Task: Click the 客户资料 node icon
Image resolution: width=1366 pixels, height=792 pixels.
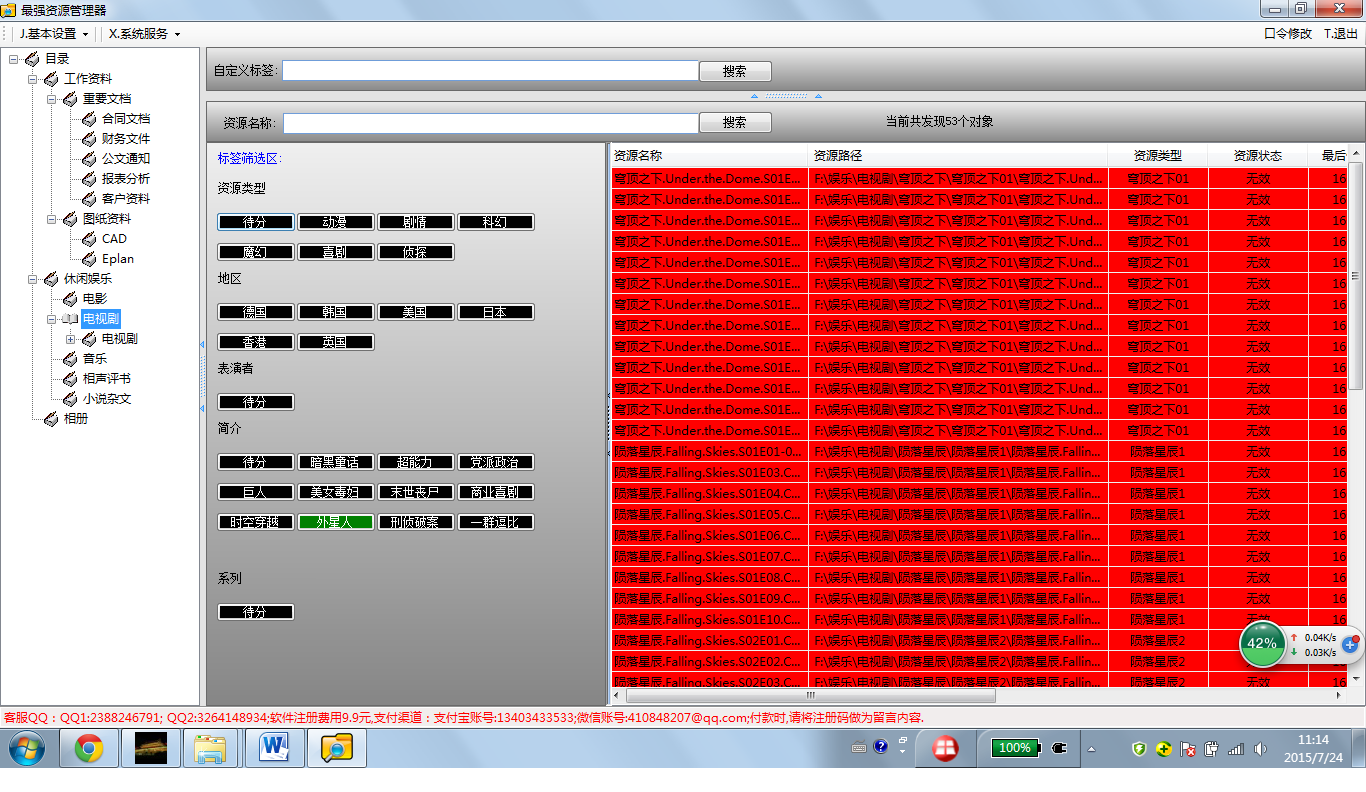Action: tap(89, 199)
